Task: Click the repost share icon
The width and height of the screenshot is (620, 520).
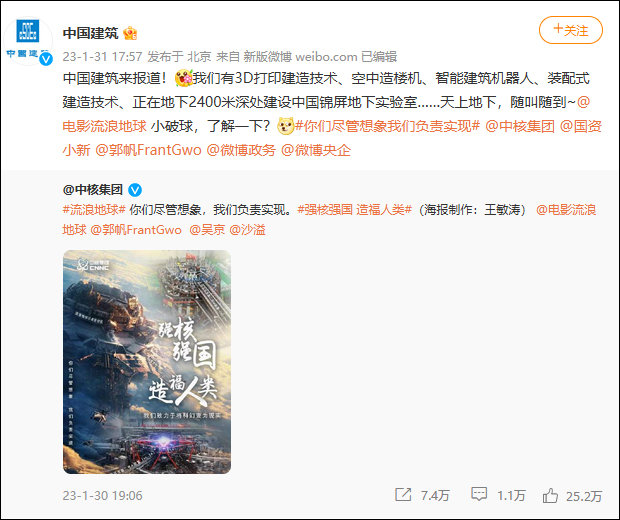Action: (x=403, y=495)
